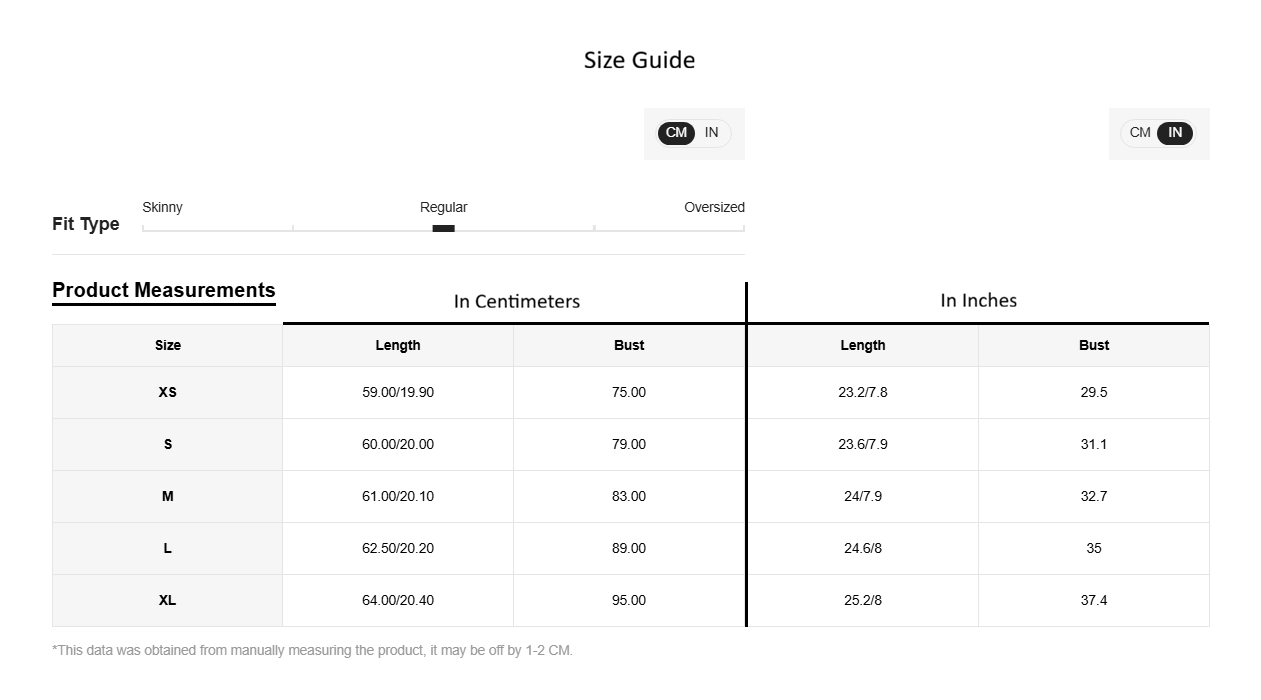Click the manual measurement disclaimer note

312,650
